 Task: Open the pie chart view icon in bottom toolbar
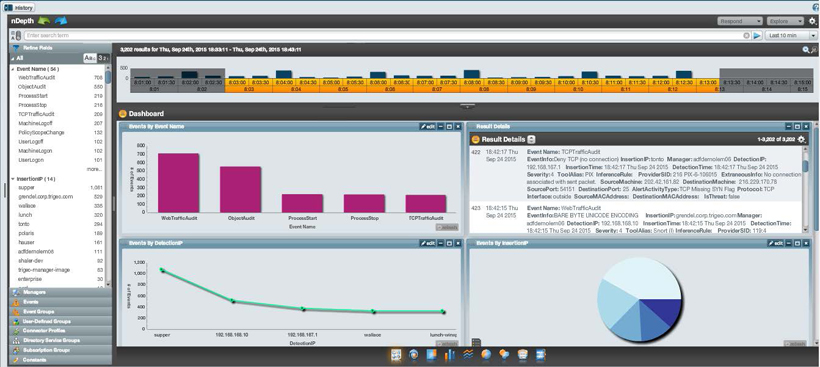(x=486, y=355)
